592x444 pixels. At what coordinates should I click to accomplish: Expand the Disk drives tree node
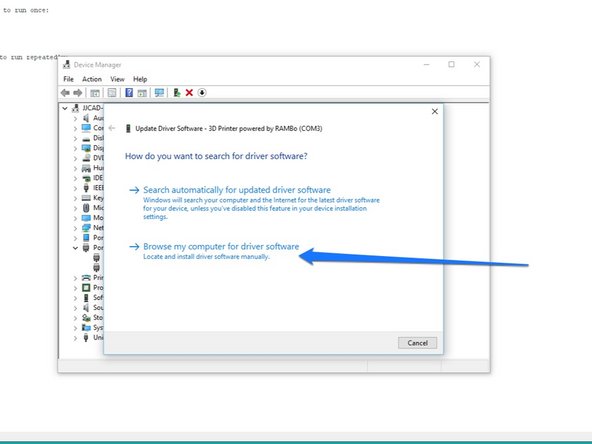[75, 138]
